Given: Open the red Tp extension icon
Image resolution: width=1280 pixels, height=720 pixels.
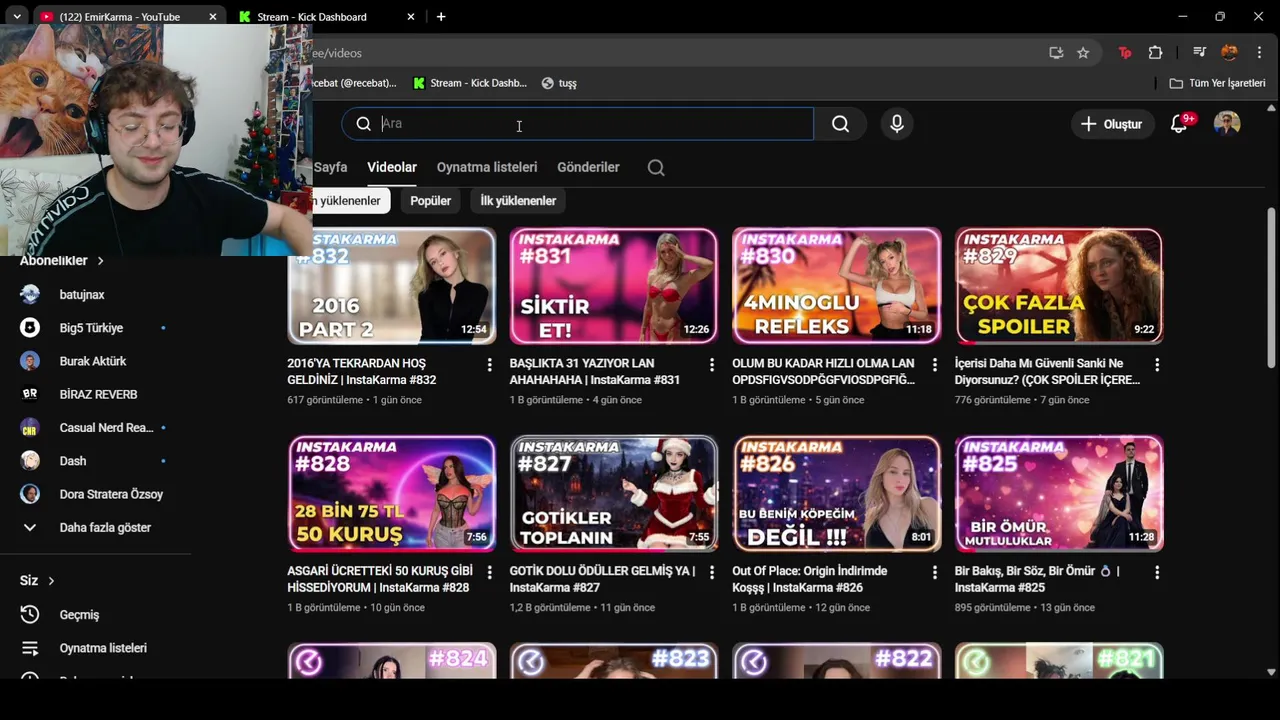Looking at the screenshot, I should tap(1125, 53).
